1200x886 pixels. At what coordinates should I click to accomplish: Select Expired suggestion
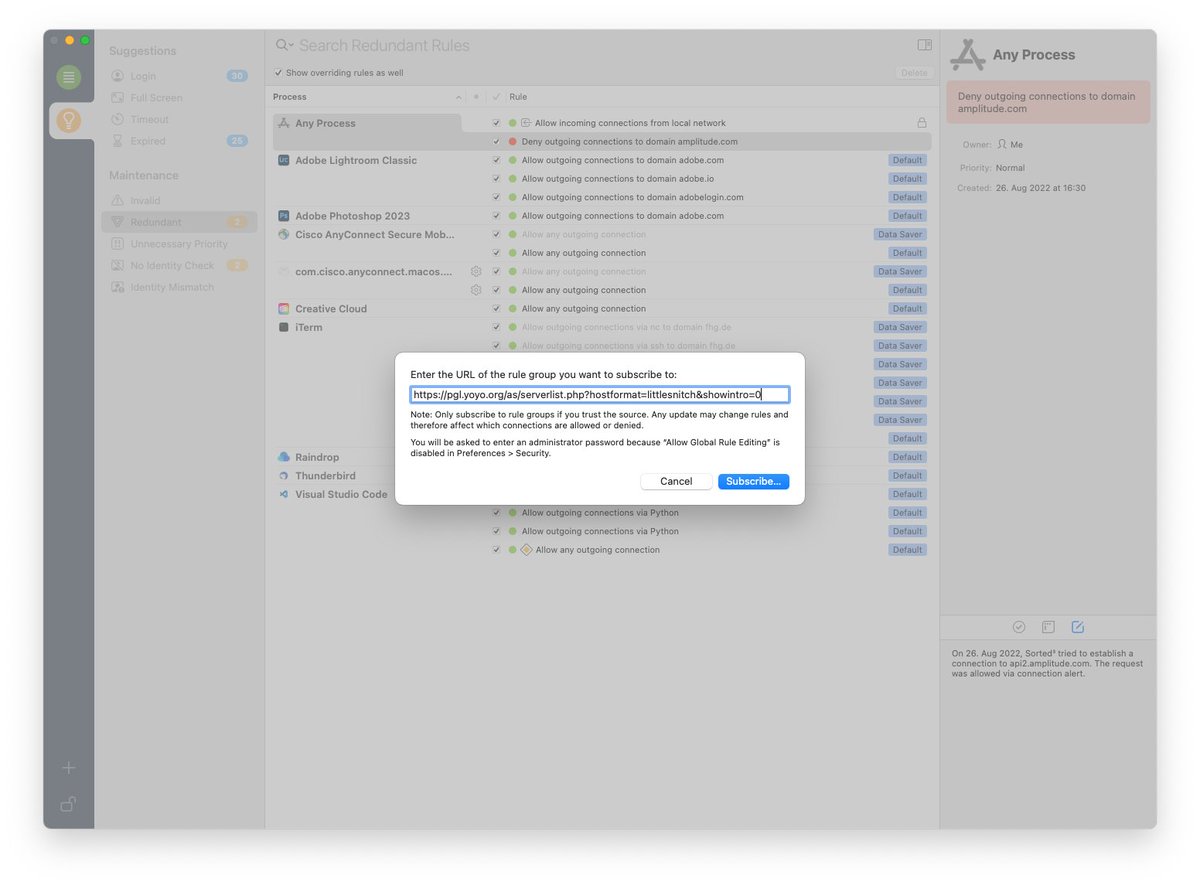tap(179, 141)
